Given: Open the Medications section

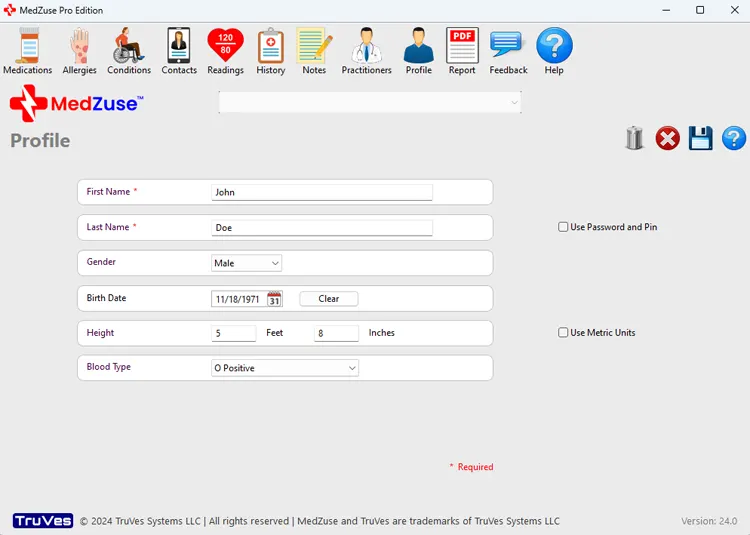Looking at the screenshot, I should pos(28,51).
